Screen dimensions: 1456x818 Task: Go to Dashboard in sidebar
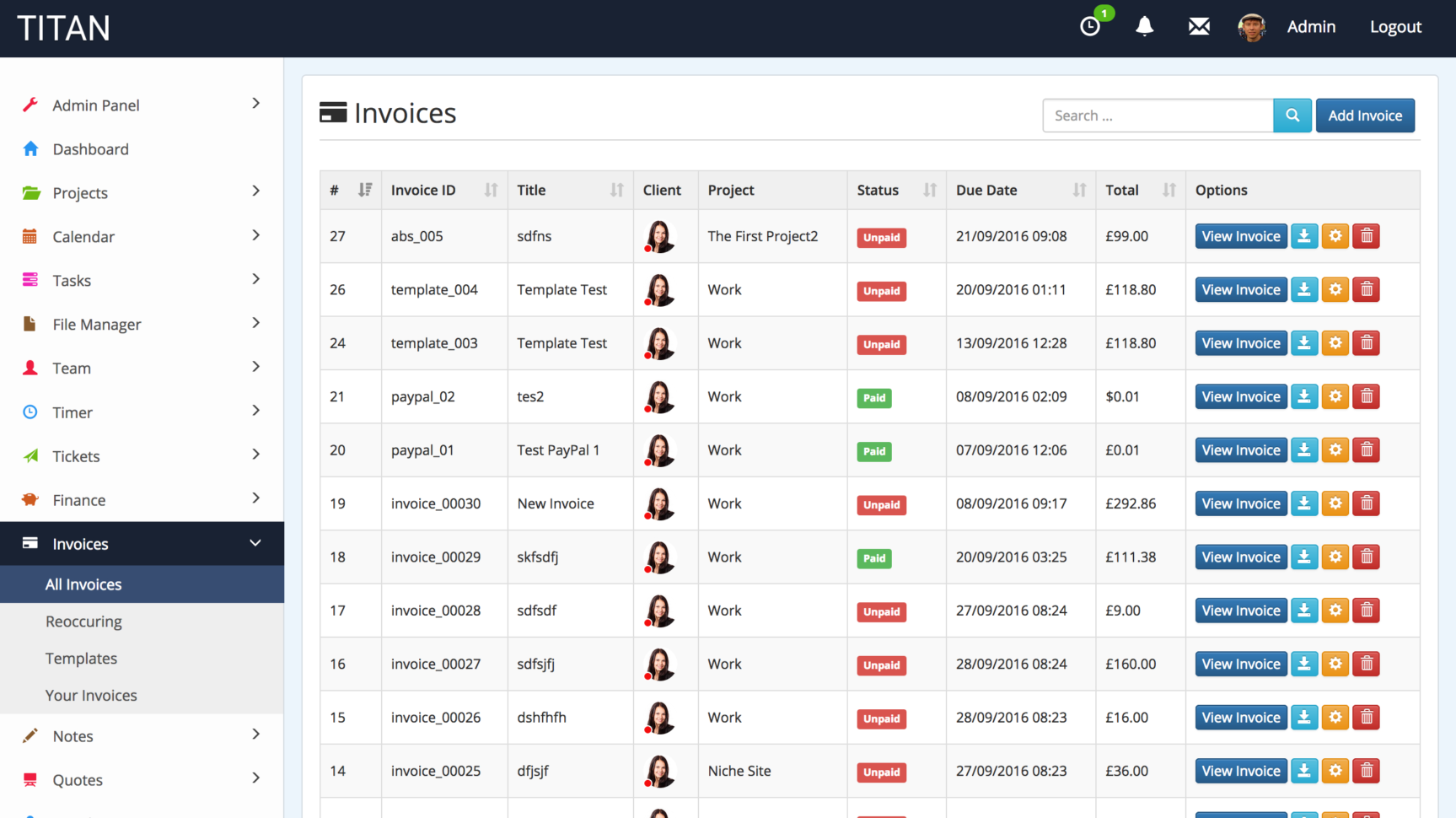pyautogui.click(x=91, y=149)
